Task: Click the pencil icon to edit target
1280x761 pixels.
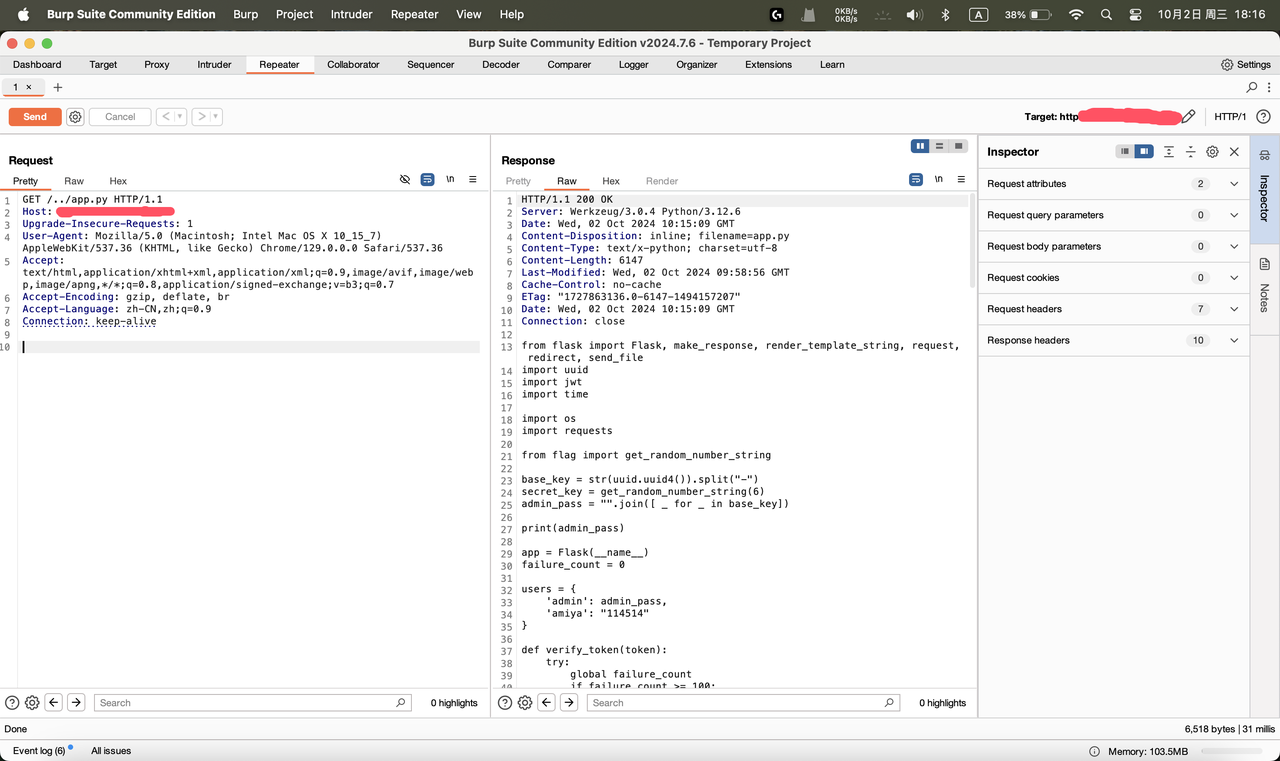Action: pyautogui.click(x=1188, y=117)
